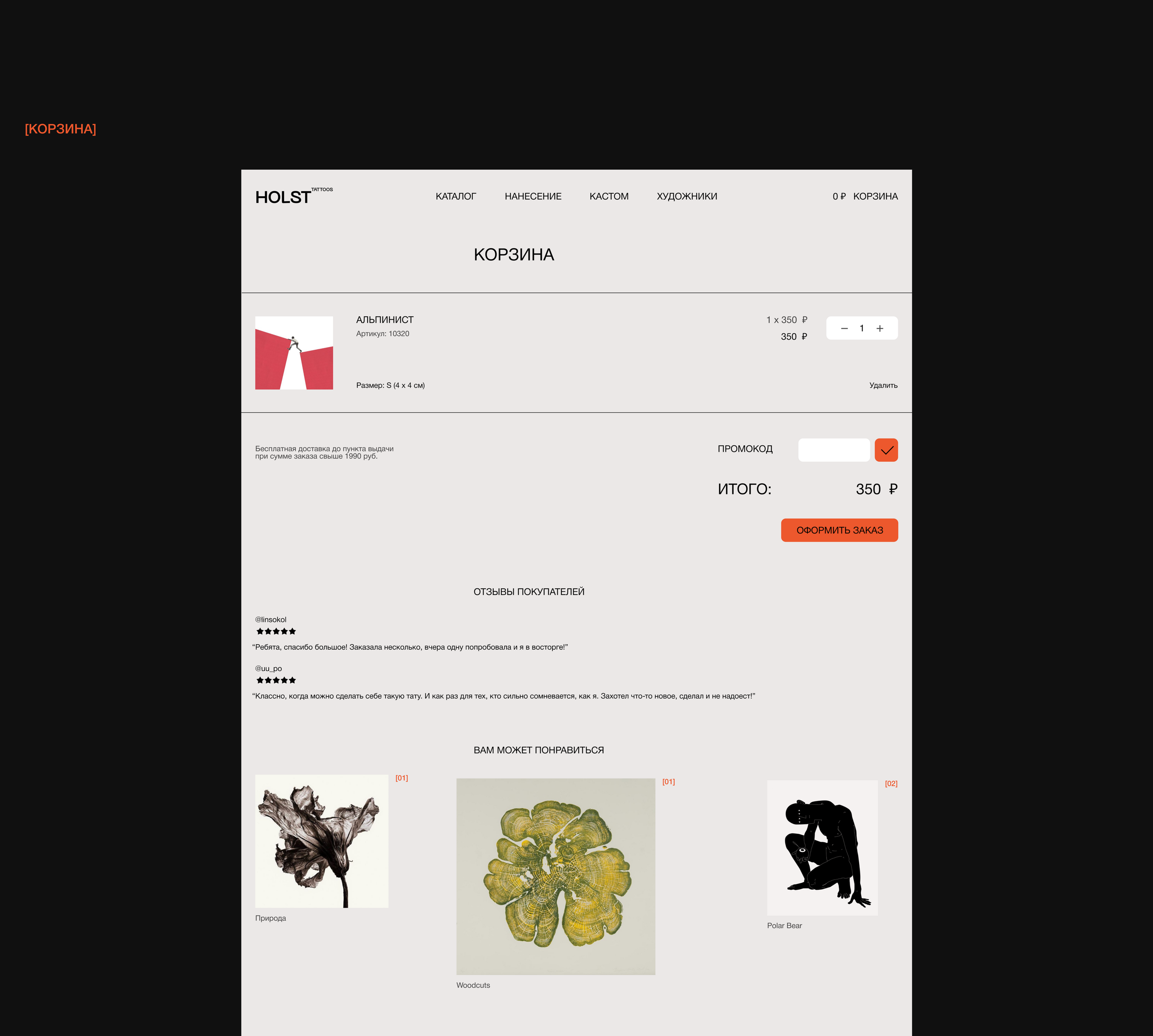Click the АЛЬПИНИСТ product title
Viewport: 1153px width, 1036px height.
tap(385, 320)
